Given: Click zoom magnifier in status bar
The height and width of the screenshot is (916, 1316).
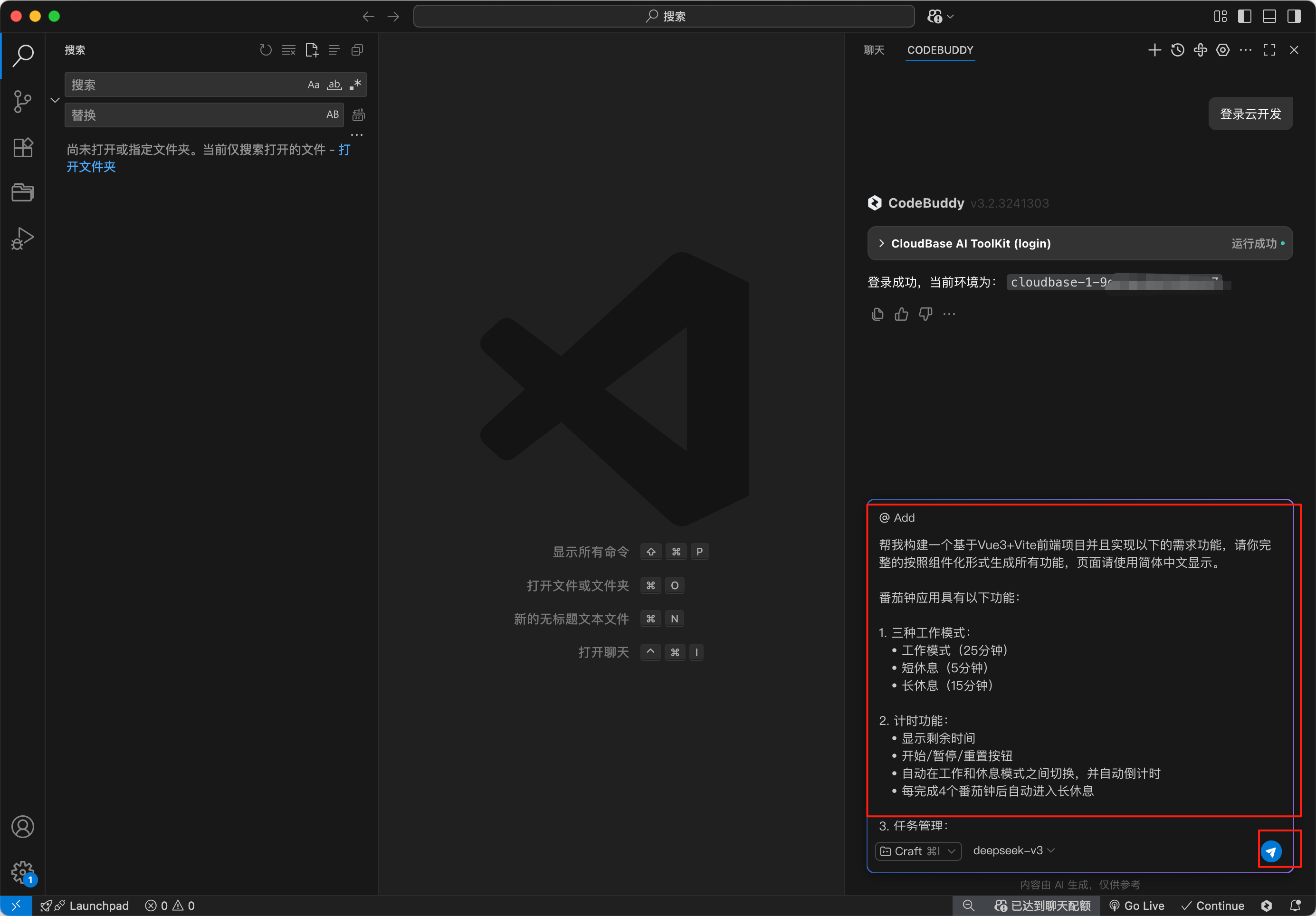Looking at the screenshot, I should pyautogui.click(x=969, y=906).
